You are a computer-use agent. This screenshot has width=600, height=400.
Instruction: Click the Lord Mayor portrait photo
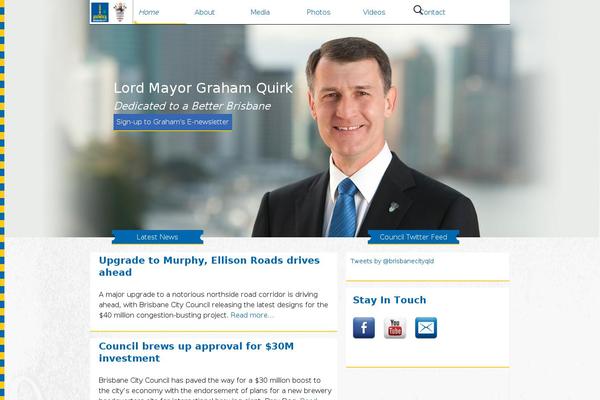(365, 137)
